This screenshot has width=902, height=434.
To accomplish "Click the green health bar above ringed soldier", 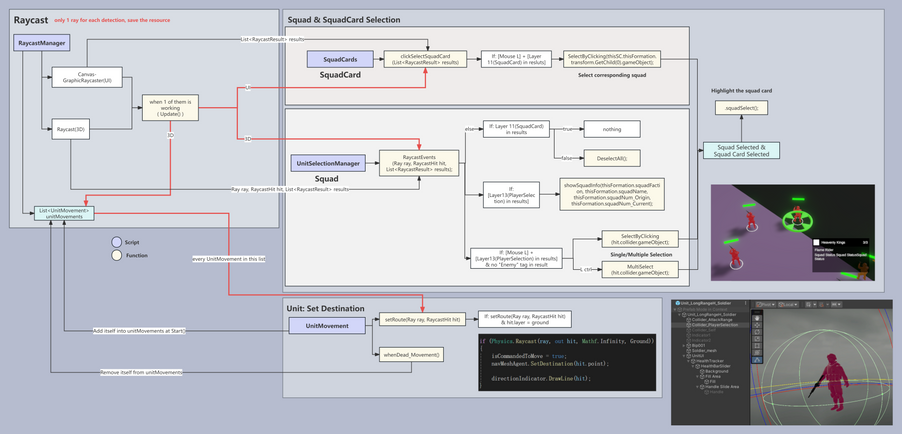I will 797,199.
